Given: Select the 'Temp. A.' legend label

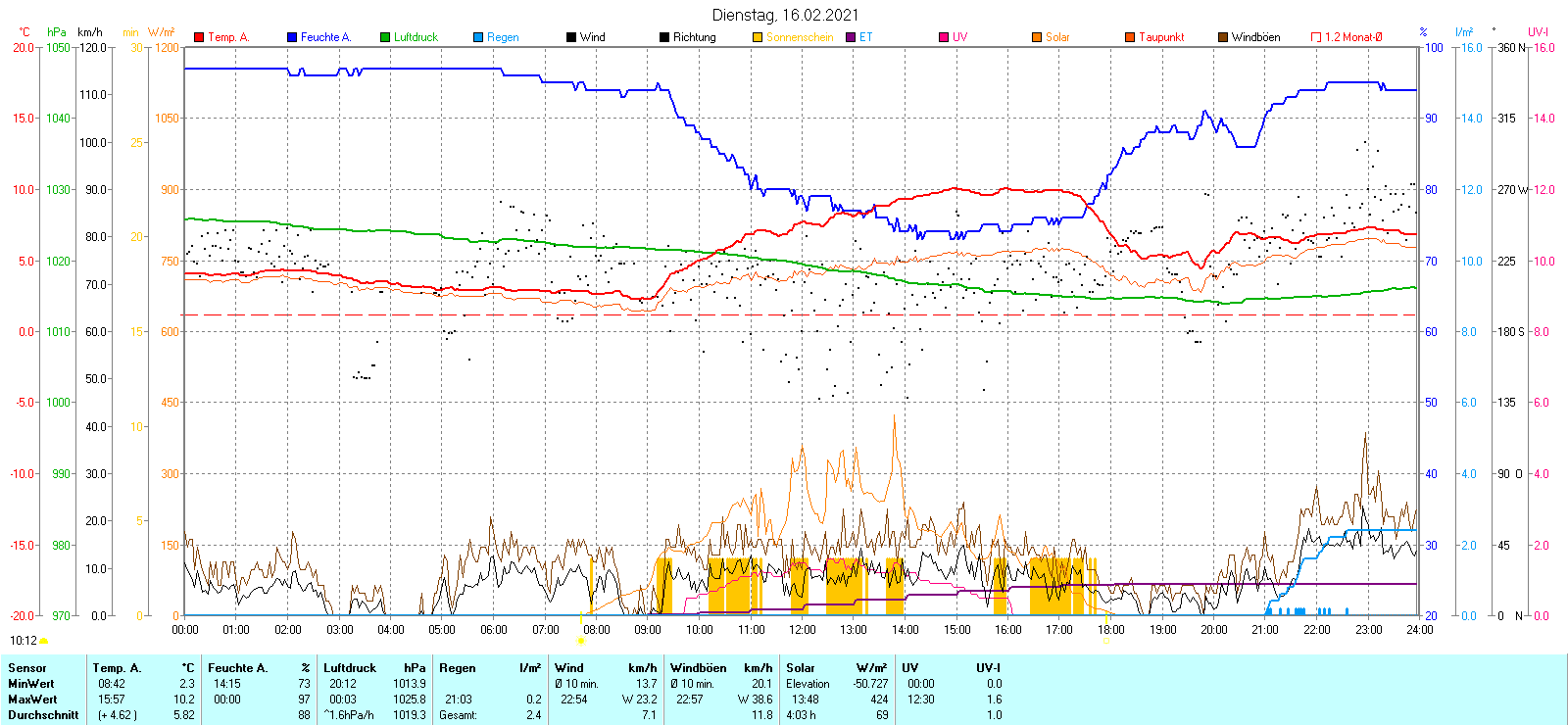Looking at the screenshot, I should coord(228,37).
